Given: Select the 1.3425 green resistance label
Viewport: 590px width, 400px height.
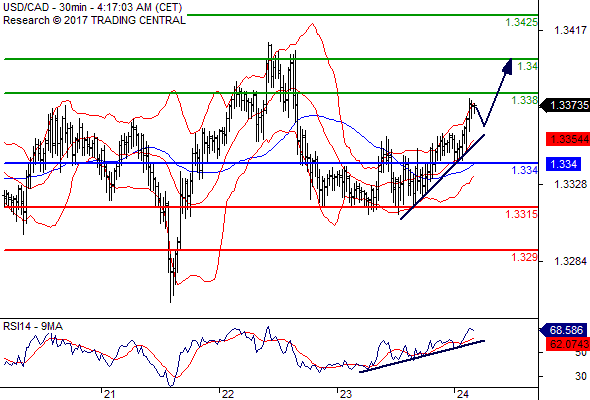Looking at the screenshot, I should pos(521,23).
